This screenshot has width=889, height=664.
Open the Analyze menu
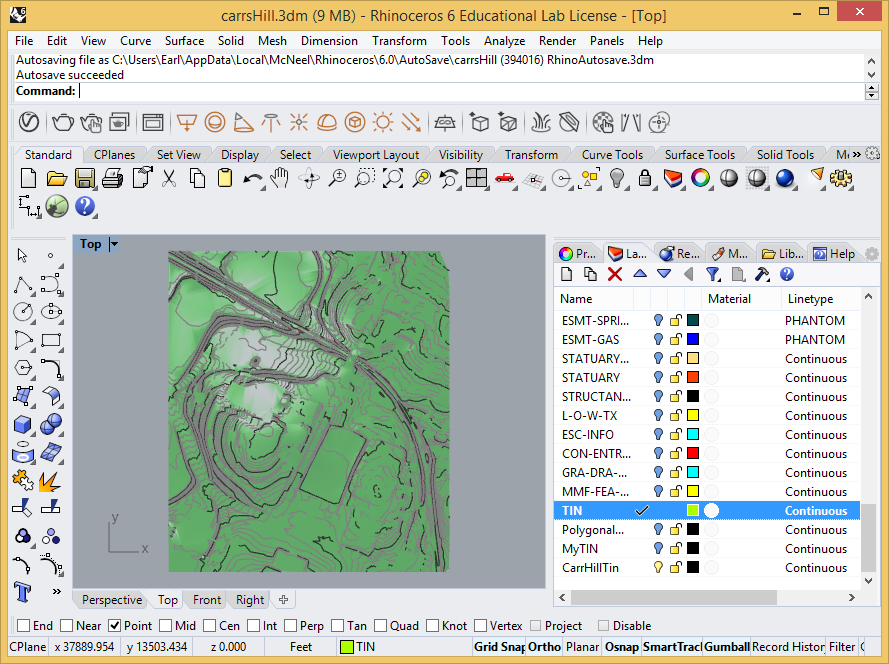(504, 41)
